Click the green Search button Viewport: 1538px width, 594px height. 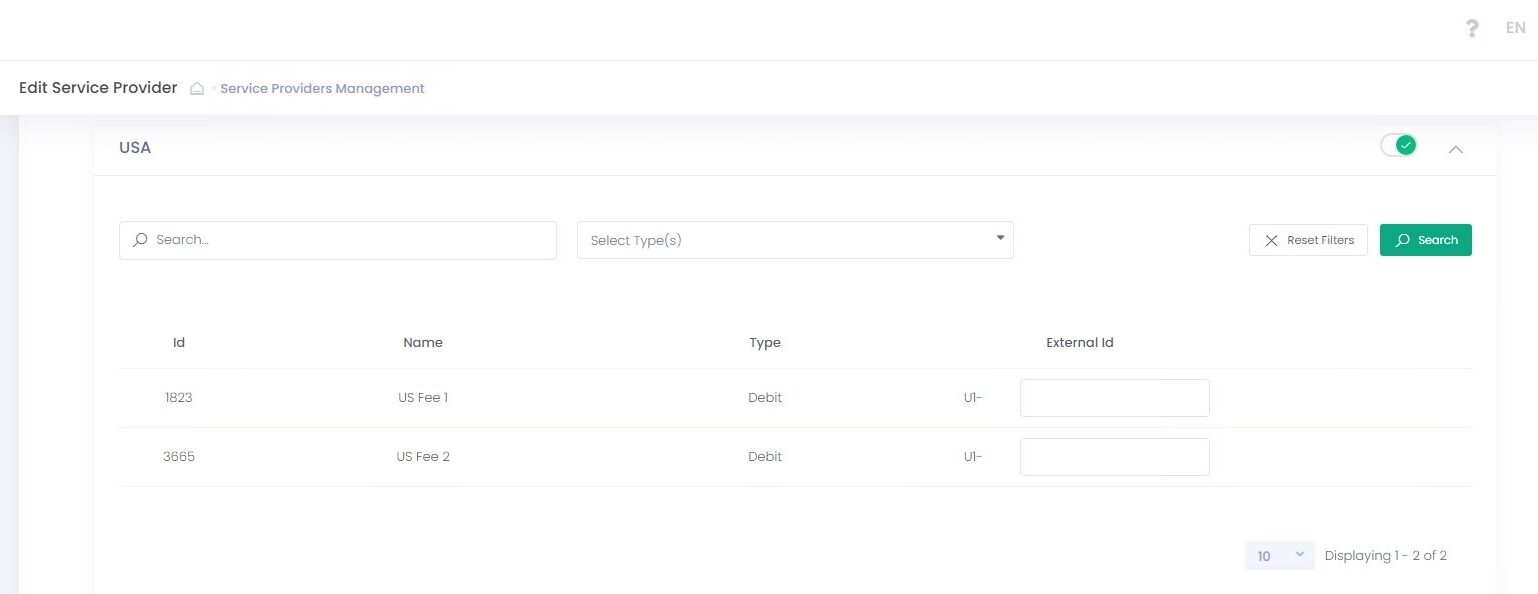(1425, 240)
